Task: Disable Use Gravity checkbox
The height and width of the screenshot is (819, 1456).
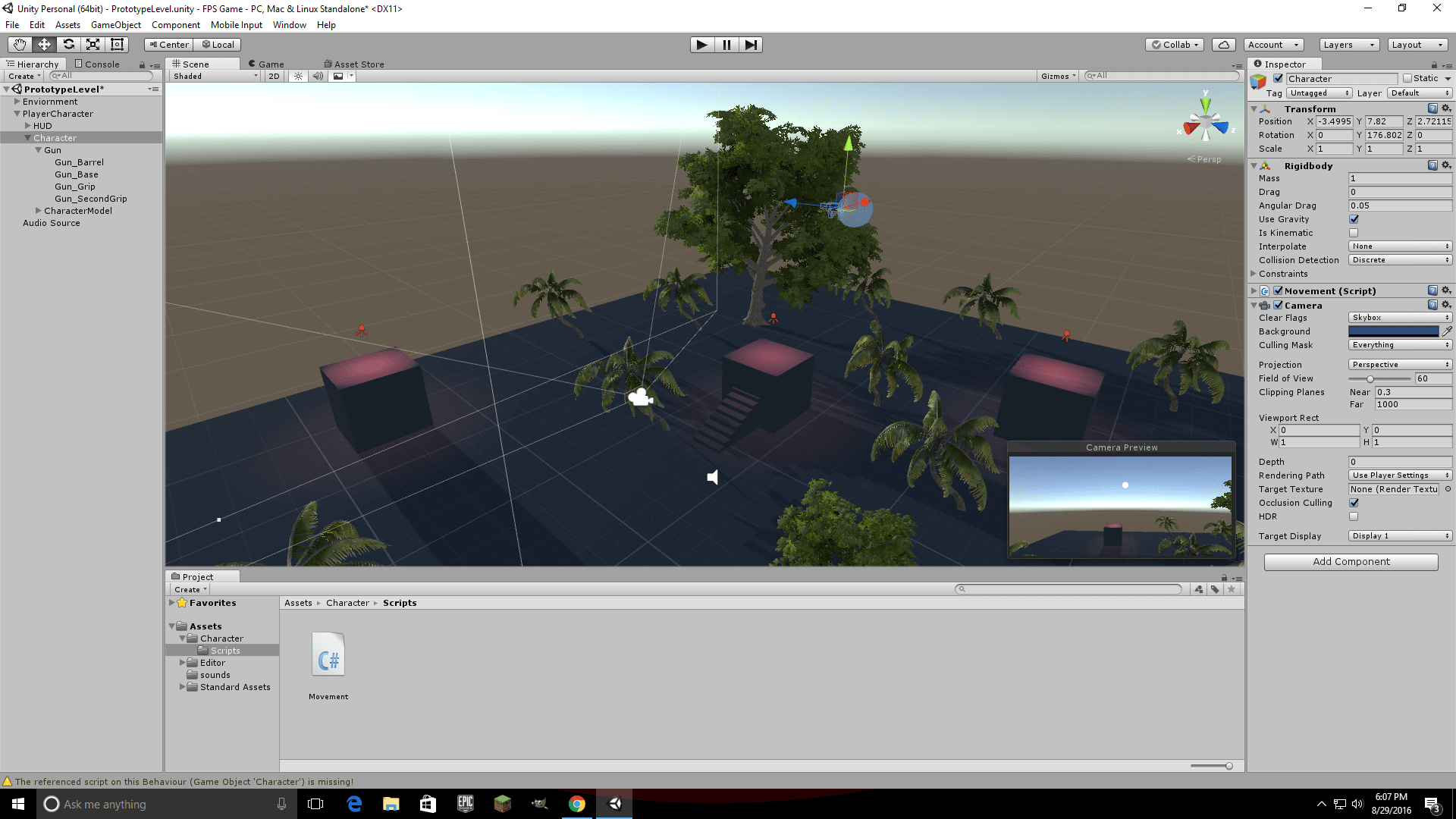Action: 1354,219
